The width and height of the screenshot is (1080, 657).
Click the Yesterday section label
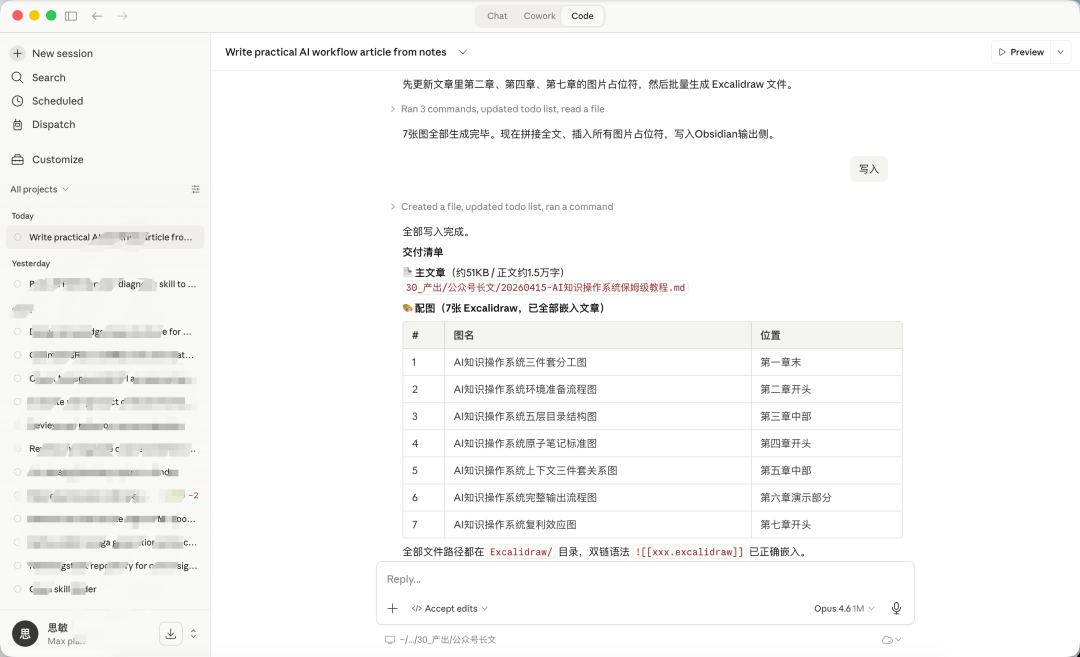coord(31,264)
